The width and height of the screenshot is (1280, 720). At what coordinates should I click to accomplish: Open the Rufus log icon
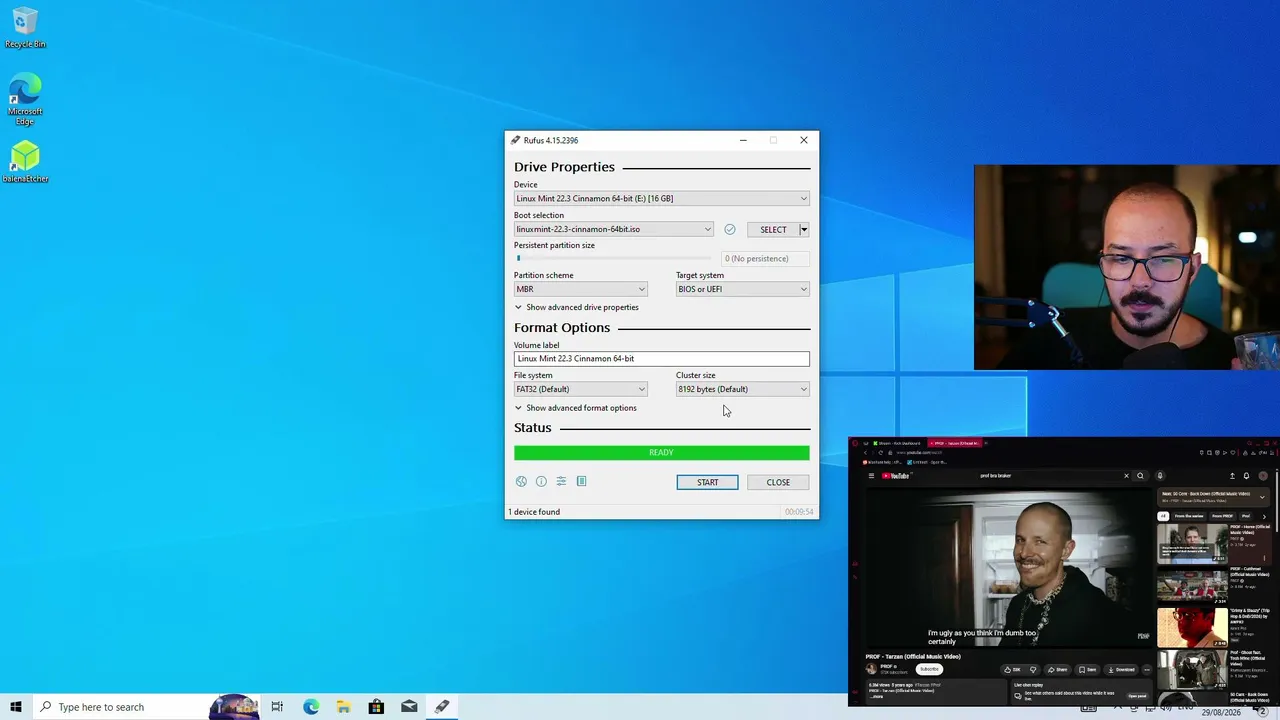point(581,482)
